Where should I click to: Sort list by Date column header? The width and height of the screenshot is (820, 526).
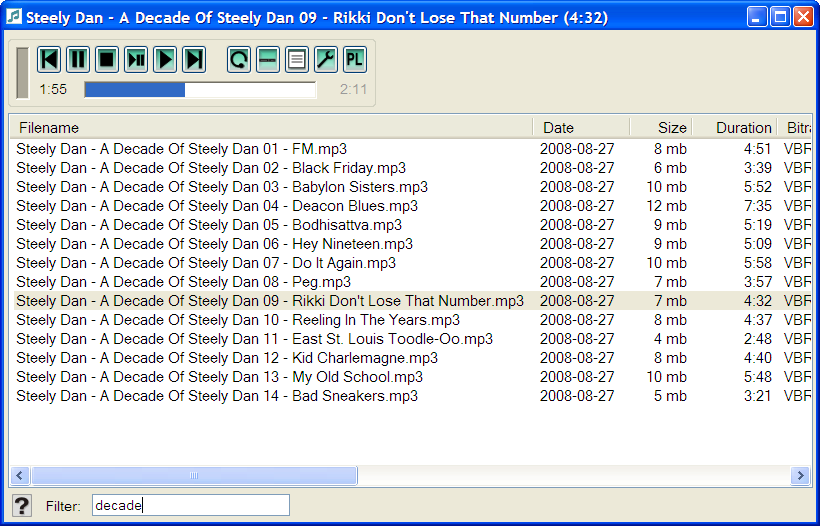(x=581, y=128)
